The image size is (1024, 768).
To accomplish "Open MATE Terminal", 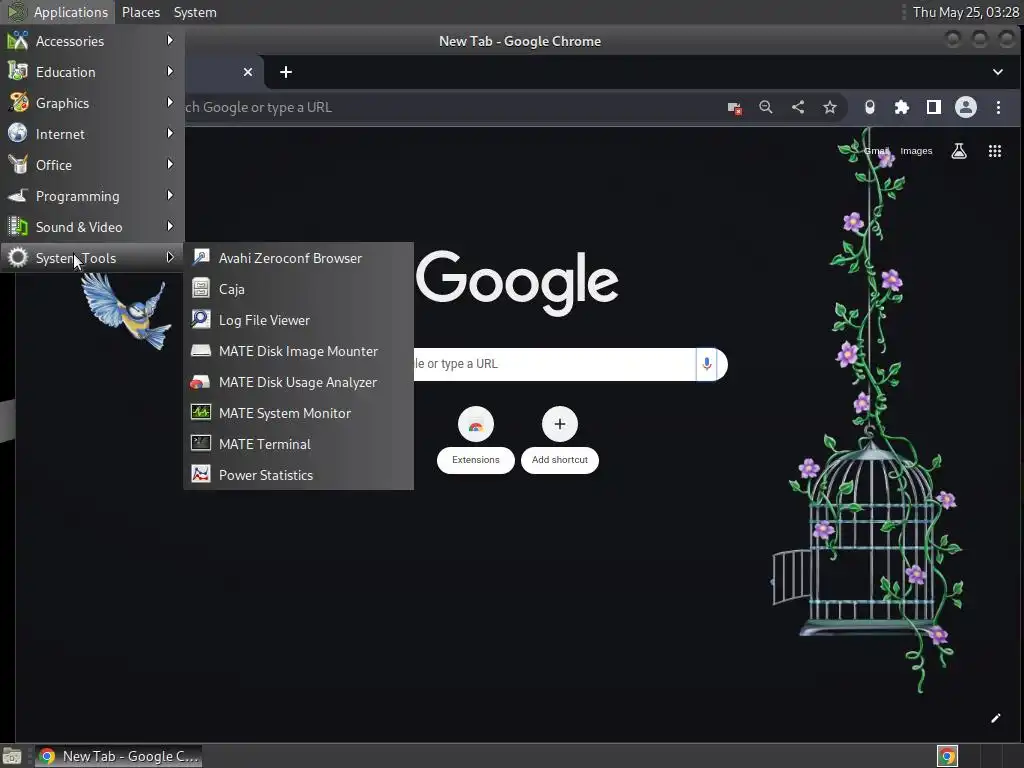I will point(298,444).
